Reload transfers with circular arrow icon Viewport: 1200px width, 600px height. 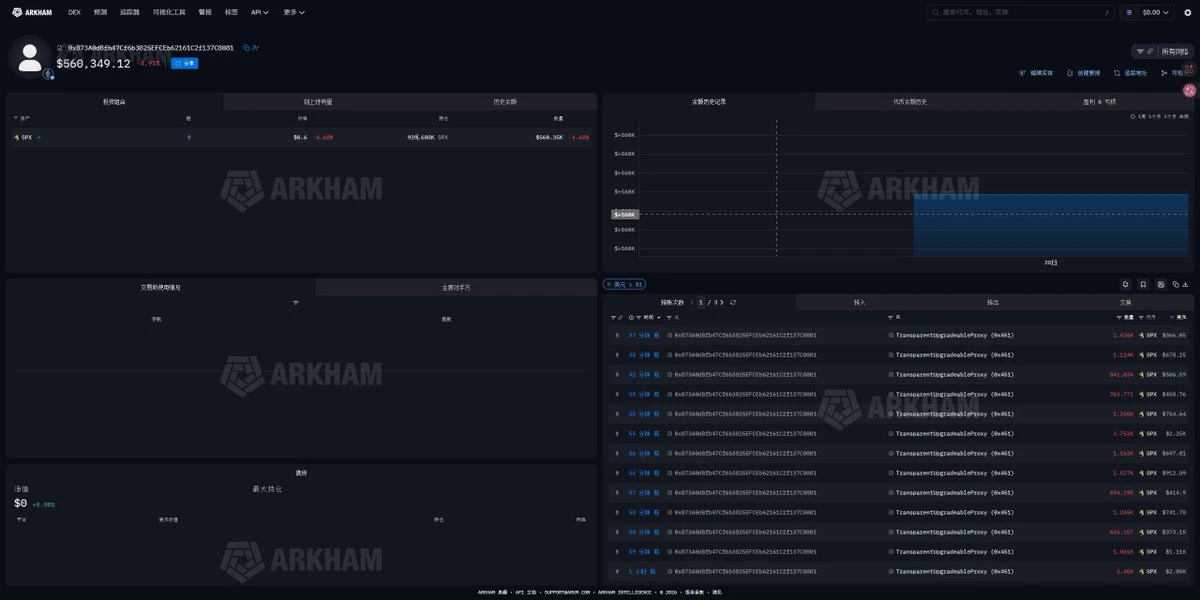click(x=734, y=302)
